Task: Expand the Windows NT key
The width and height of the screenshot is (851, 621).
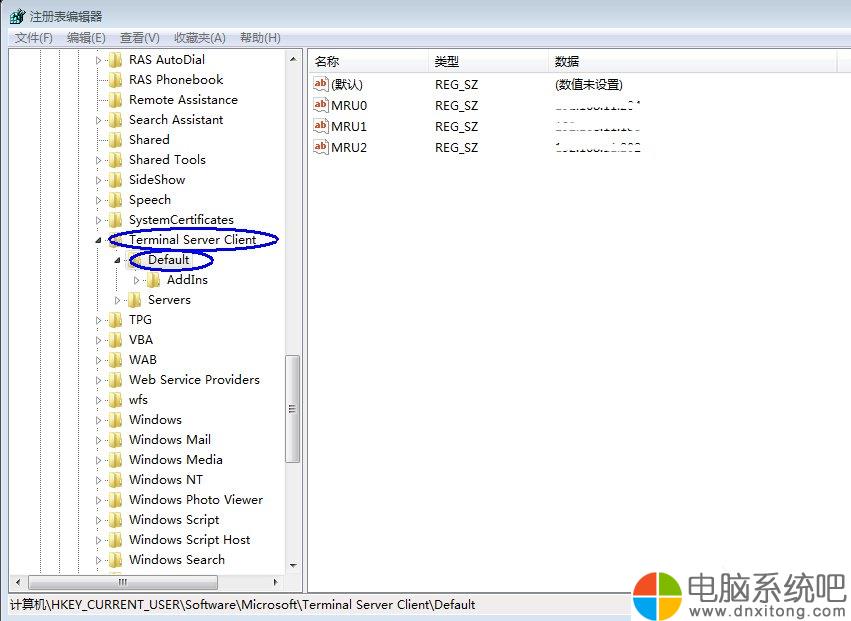Action: click(x=99, y=480)
